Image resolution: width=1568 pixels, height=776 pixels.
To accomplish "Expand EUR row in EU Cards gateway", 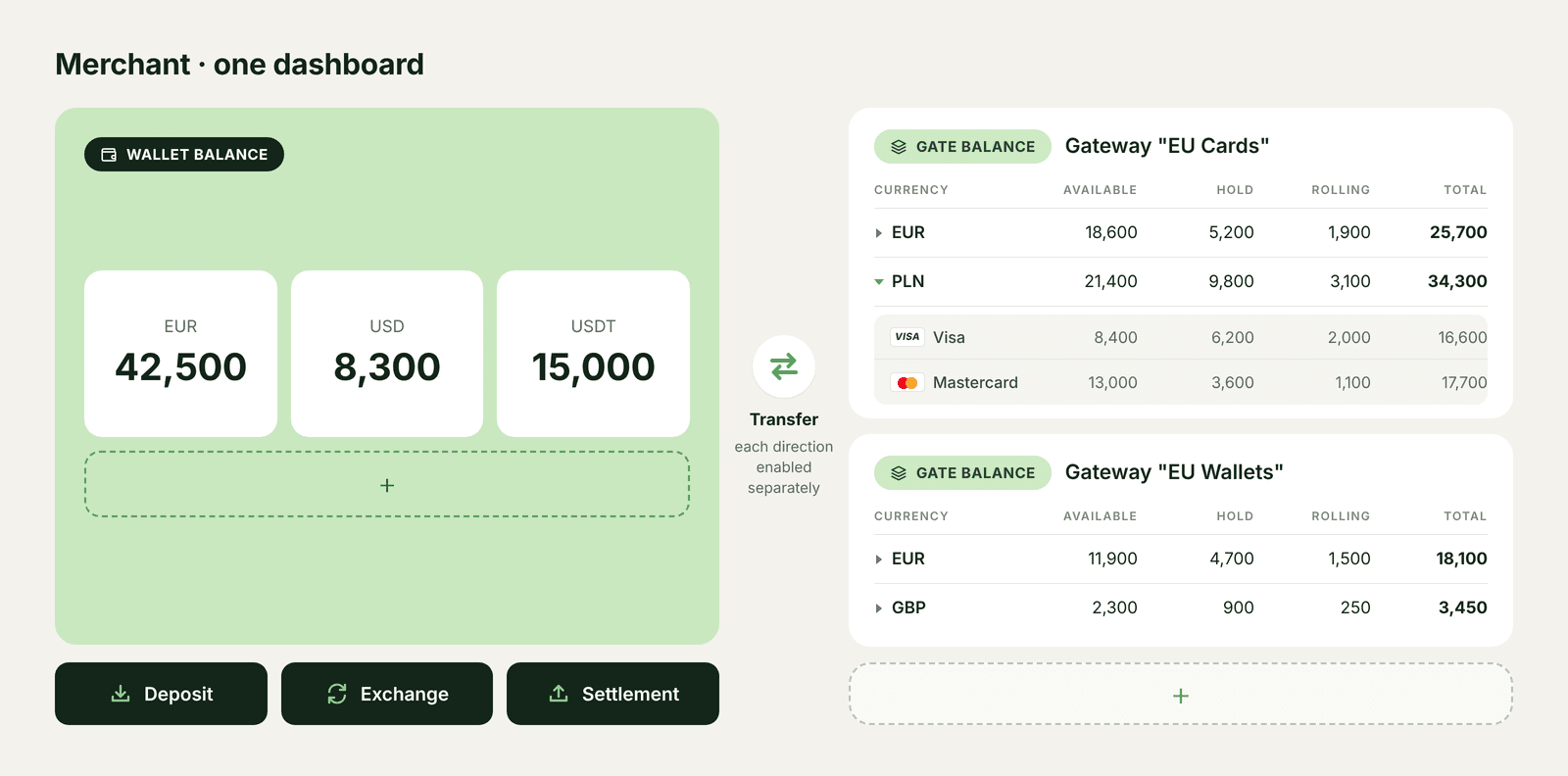I will 879,233.
